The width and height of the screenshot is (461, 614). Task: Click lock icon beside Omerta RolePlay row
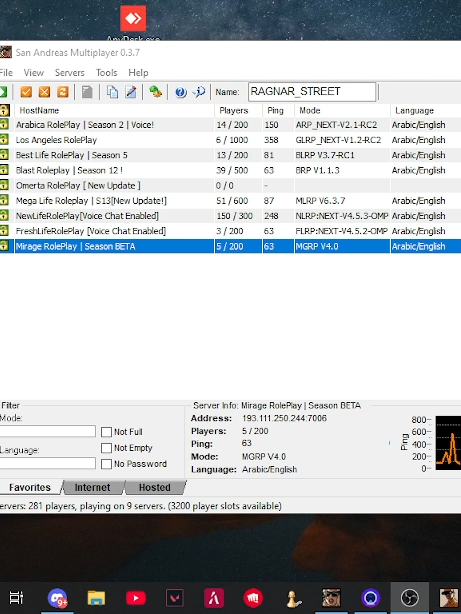[x=4, y=185]
